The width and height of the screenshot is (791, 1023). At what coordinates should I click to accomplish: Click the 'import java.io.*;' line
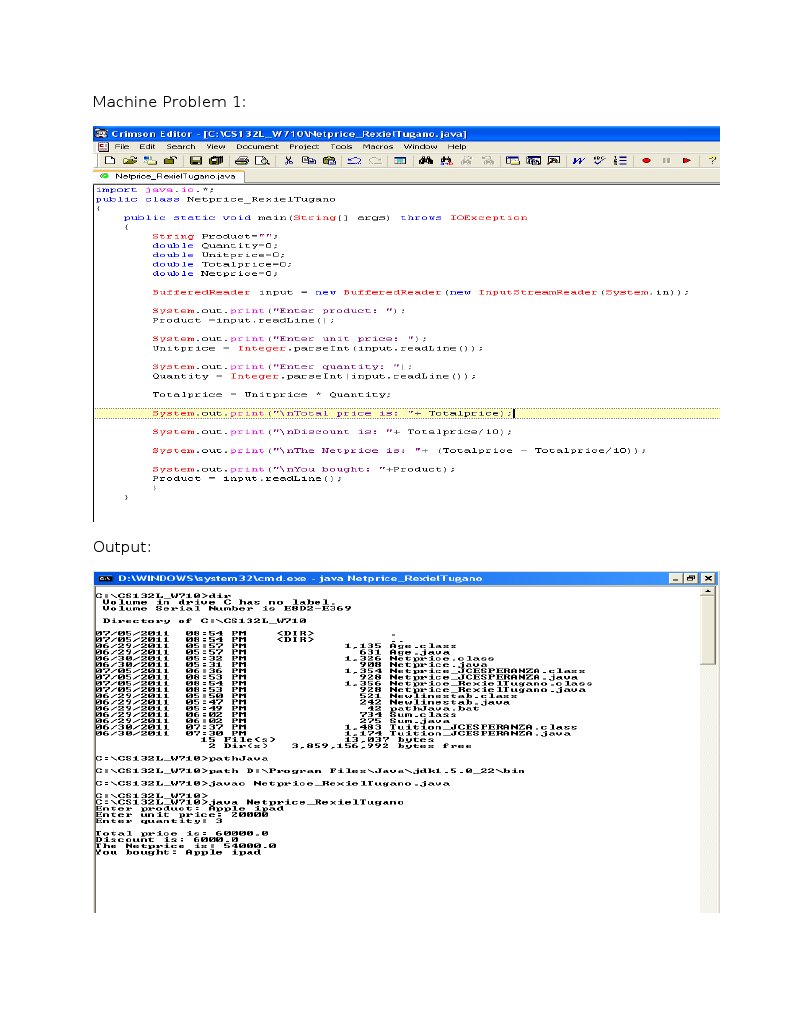pyautogui.click(x=155, y=190)
